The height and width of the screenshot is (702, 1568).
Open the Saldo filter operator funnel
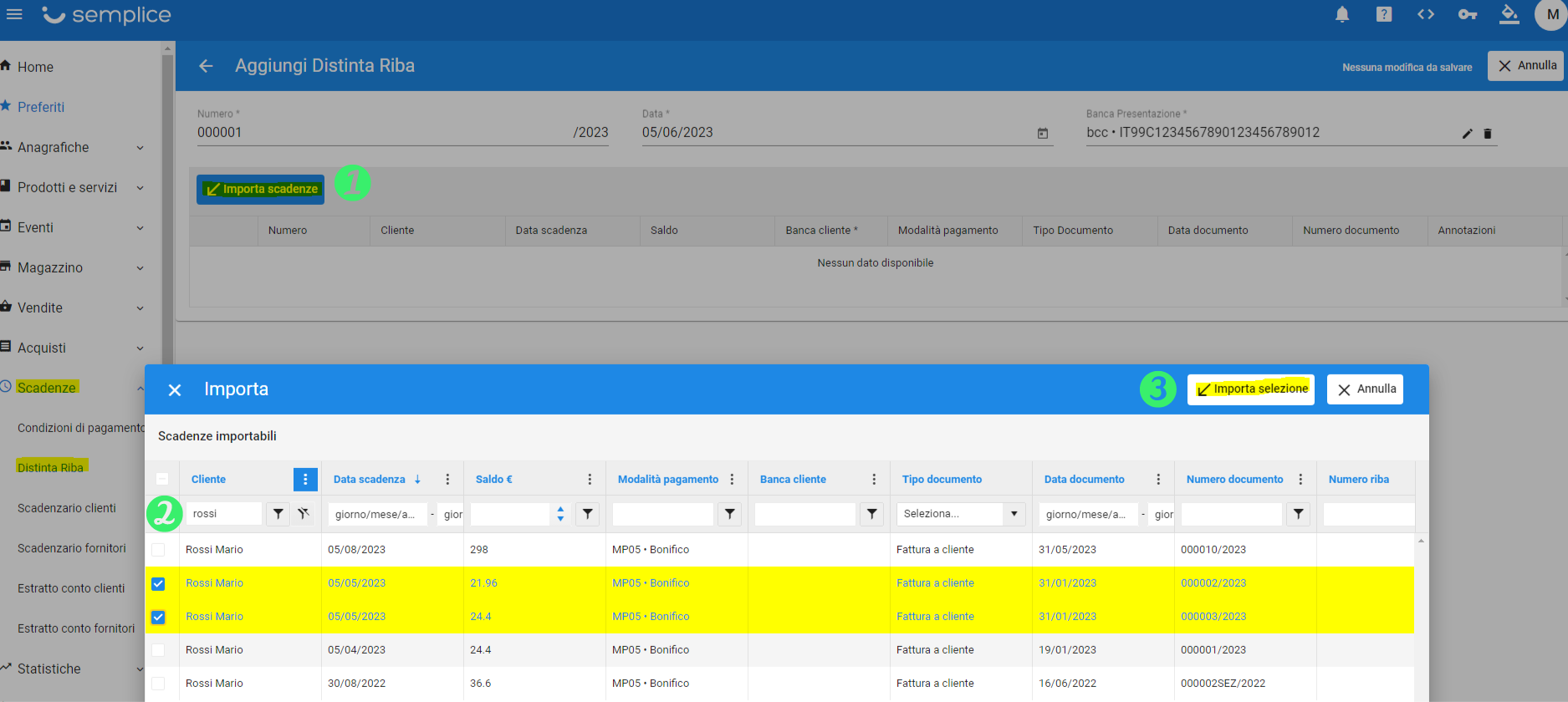tap(588, 514)
